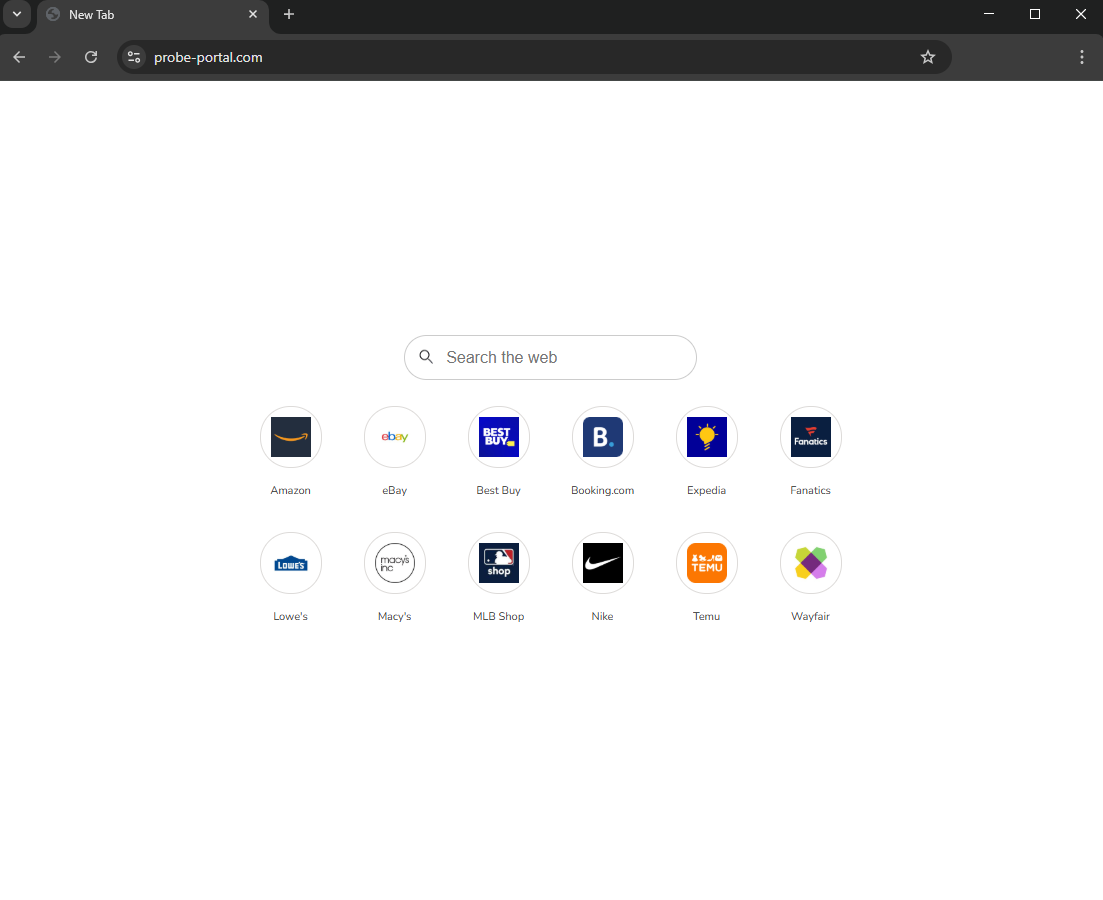Click the Search the web field
The image size is (1103, 900).
(560, 357)
